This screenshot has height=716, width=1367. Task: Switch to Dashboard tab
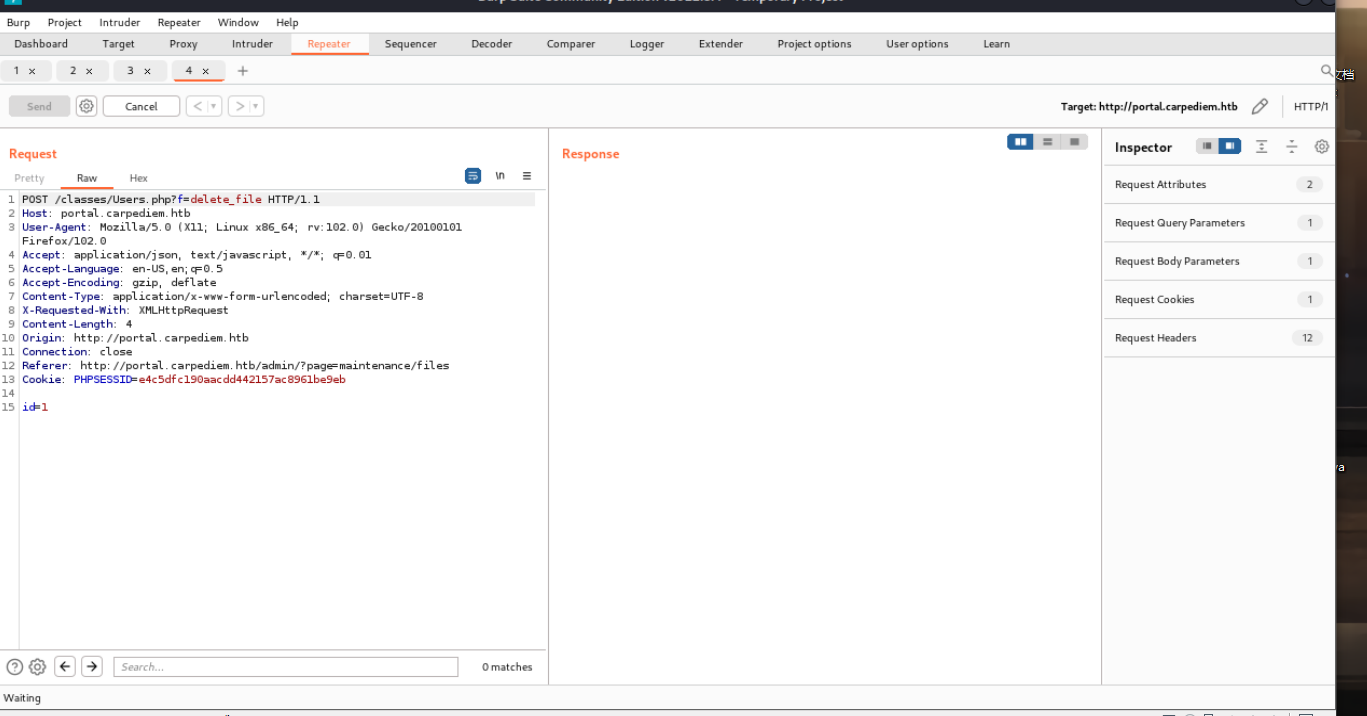tap(41, 44)
